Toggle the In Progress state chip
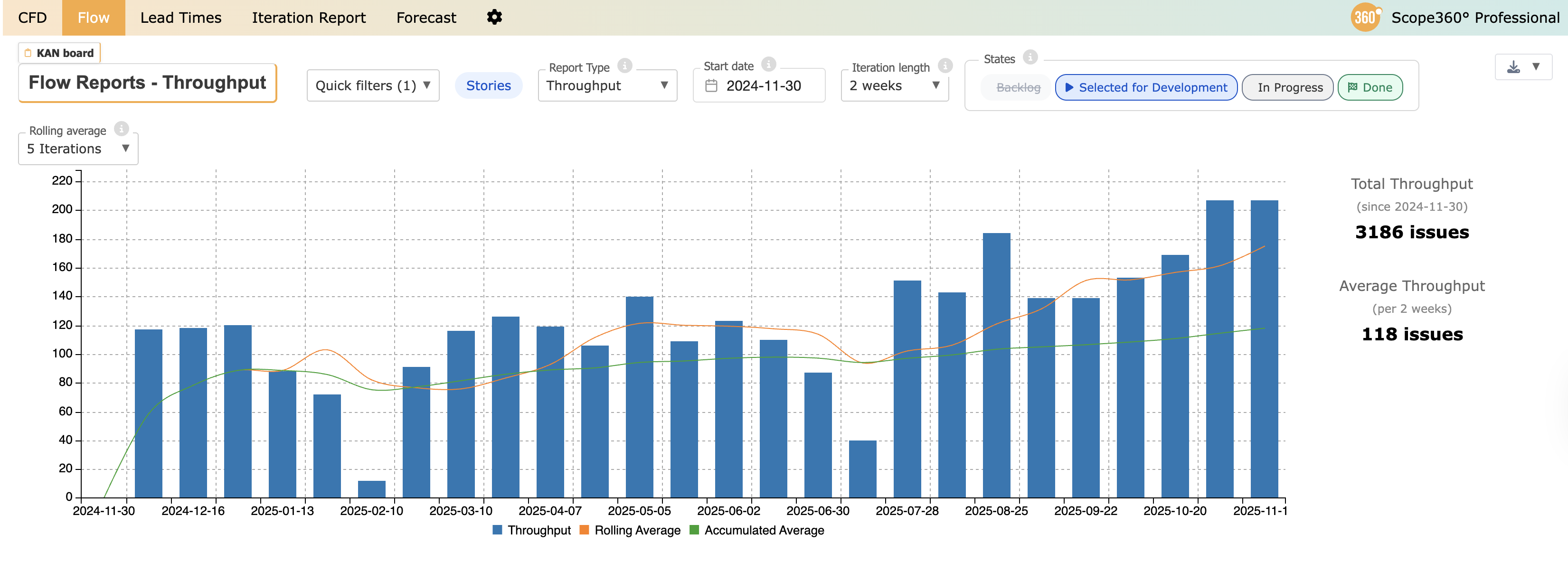This screenshot has width=1568, height=562. [x=1289, y=88]
